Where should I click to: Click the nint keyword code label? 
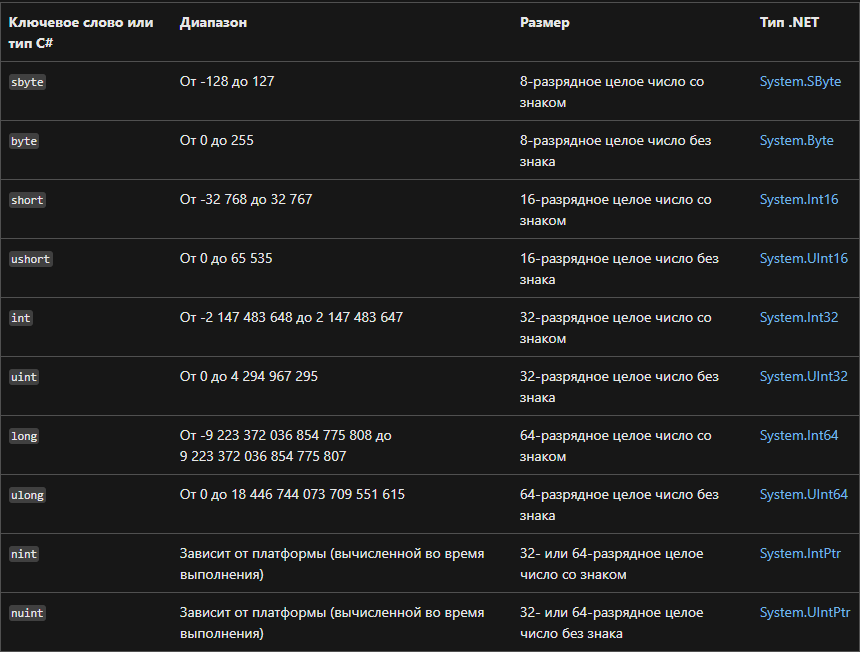[x=24, y=554]
